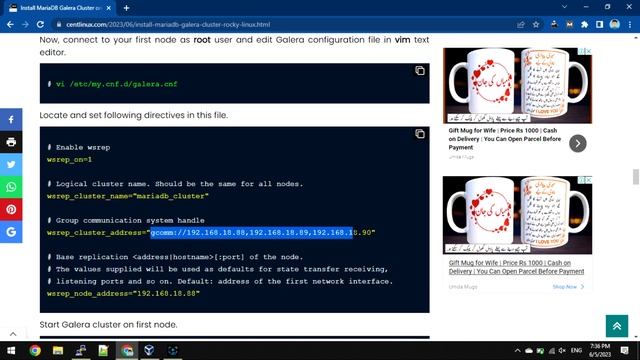The height and width of the screenshot is (360, 640).
Task: Copy the vi galera.cnf command
Action: [x=420, y=71]
